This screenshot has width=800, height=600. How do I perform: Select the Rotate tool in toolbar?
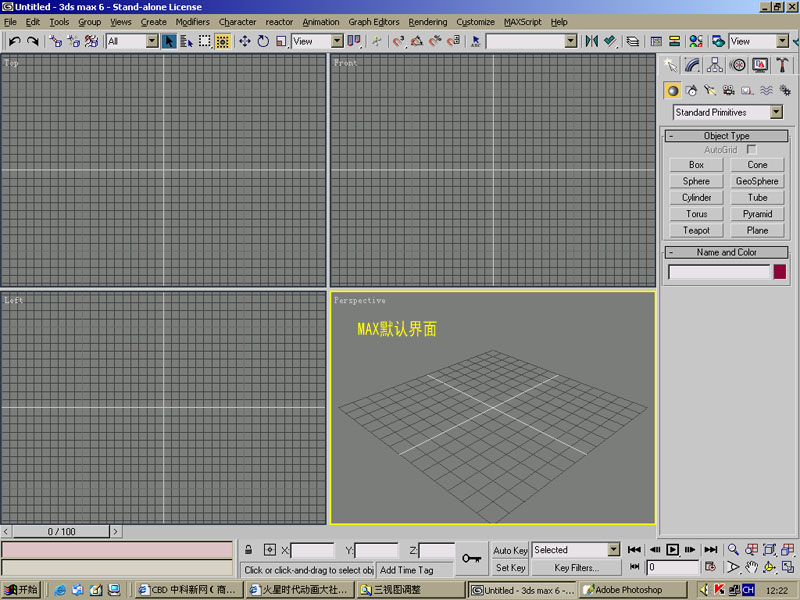[x=263, y=41]
